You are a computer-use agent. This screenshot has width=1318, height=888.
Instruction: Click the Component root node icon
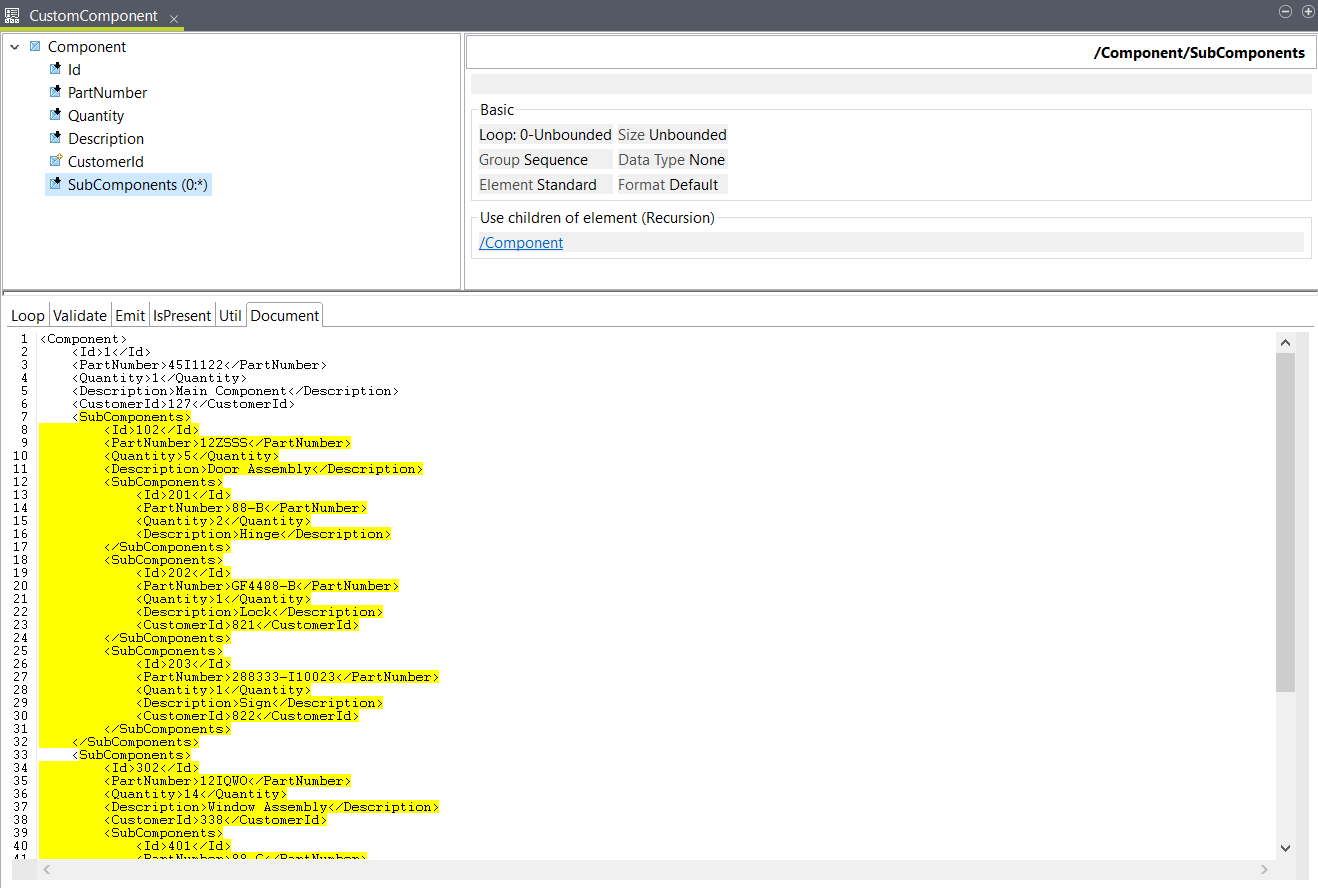pos(35,47)
